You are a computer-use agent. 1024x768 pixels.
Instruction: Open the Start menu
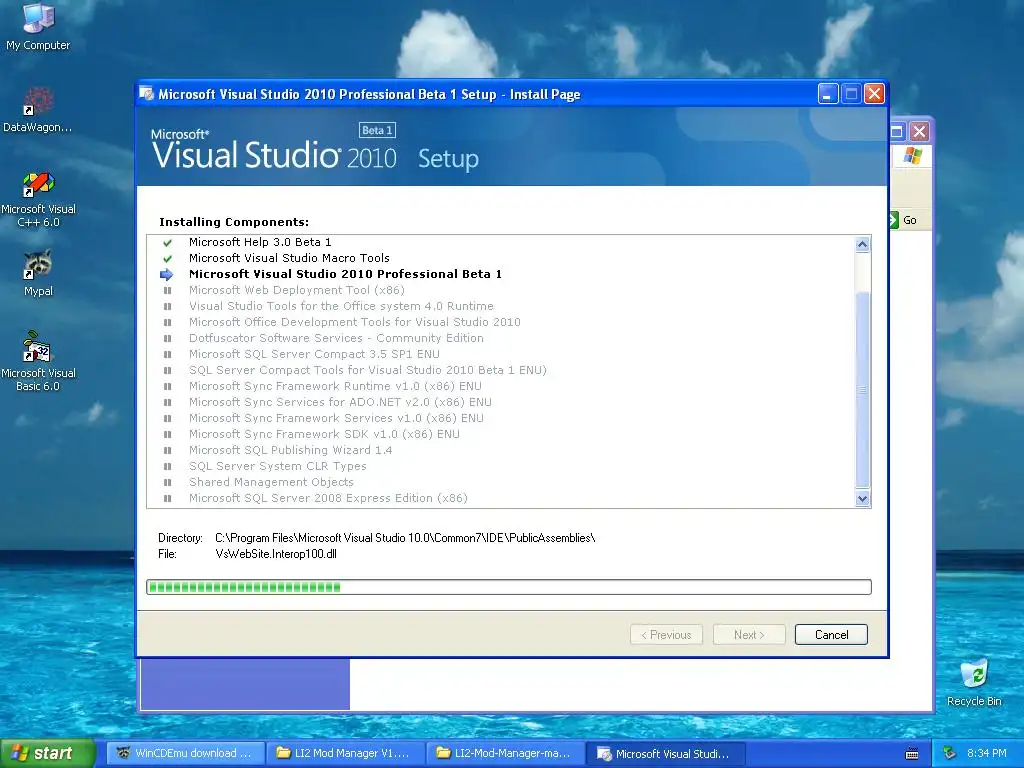pyautogui.click(x=48, y=754)
